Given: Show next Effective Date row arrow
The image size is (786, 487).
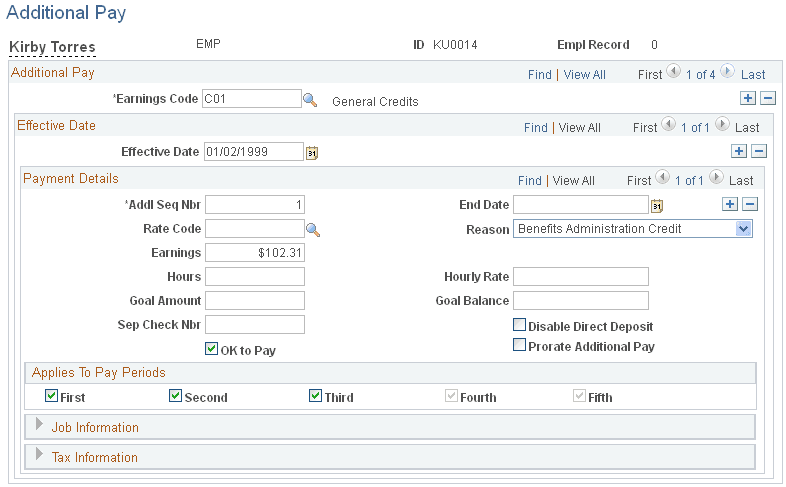Looking at the screenshot, I should 722,124.
